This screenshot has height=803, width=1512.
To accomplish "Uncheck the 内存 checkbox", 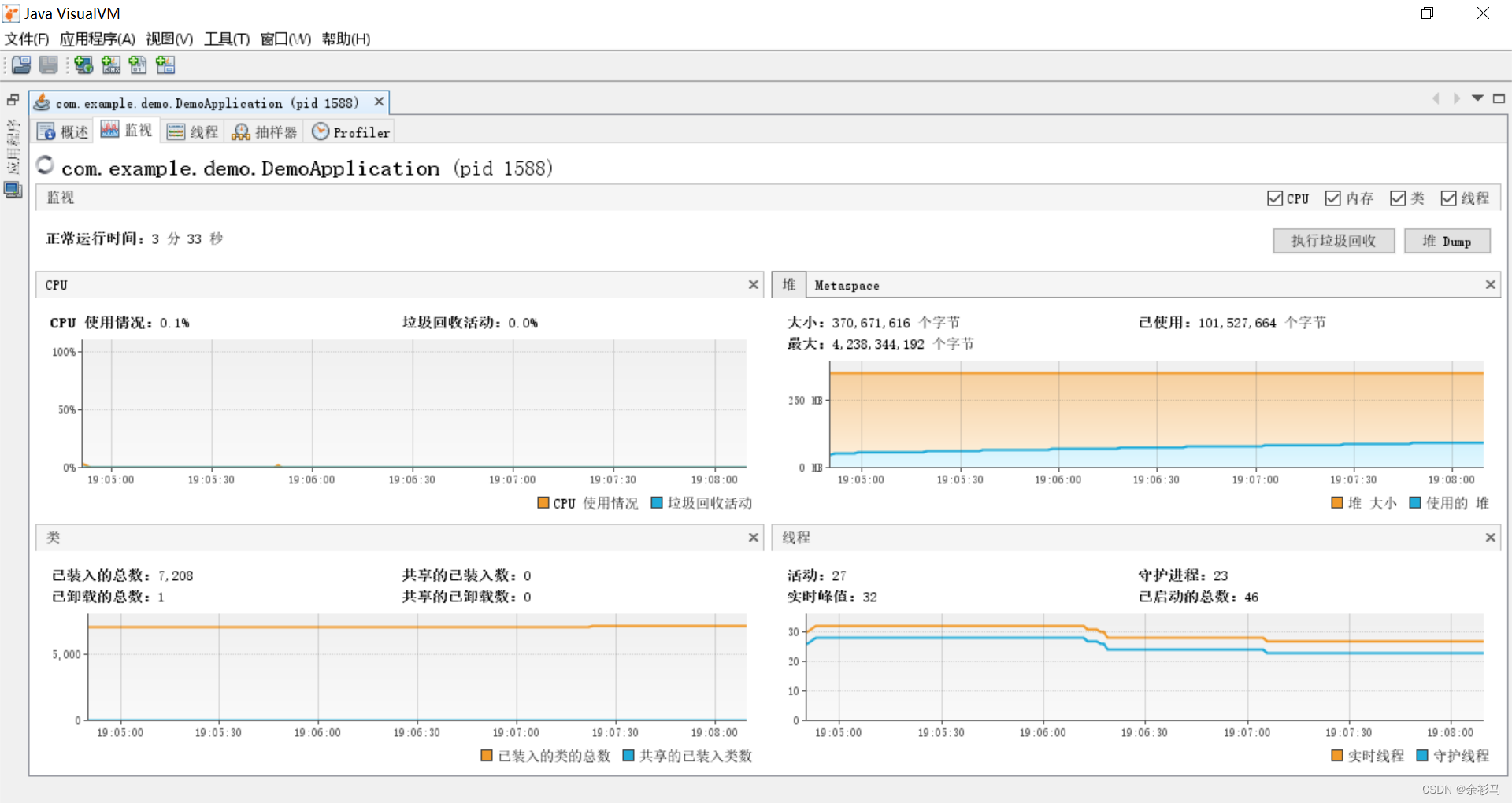I will coord(1333,198).
